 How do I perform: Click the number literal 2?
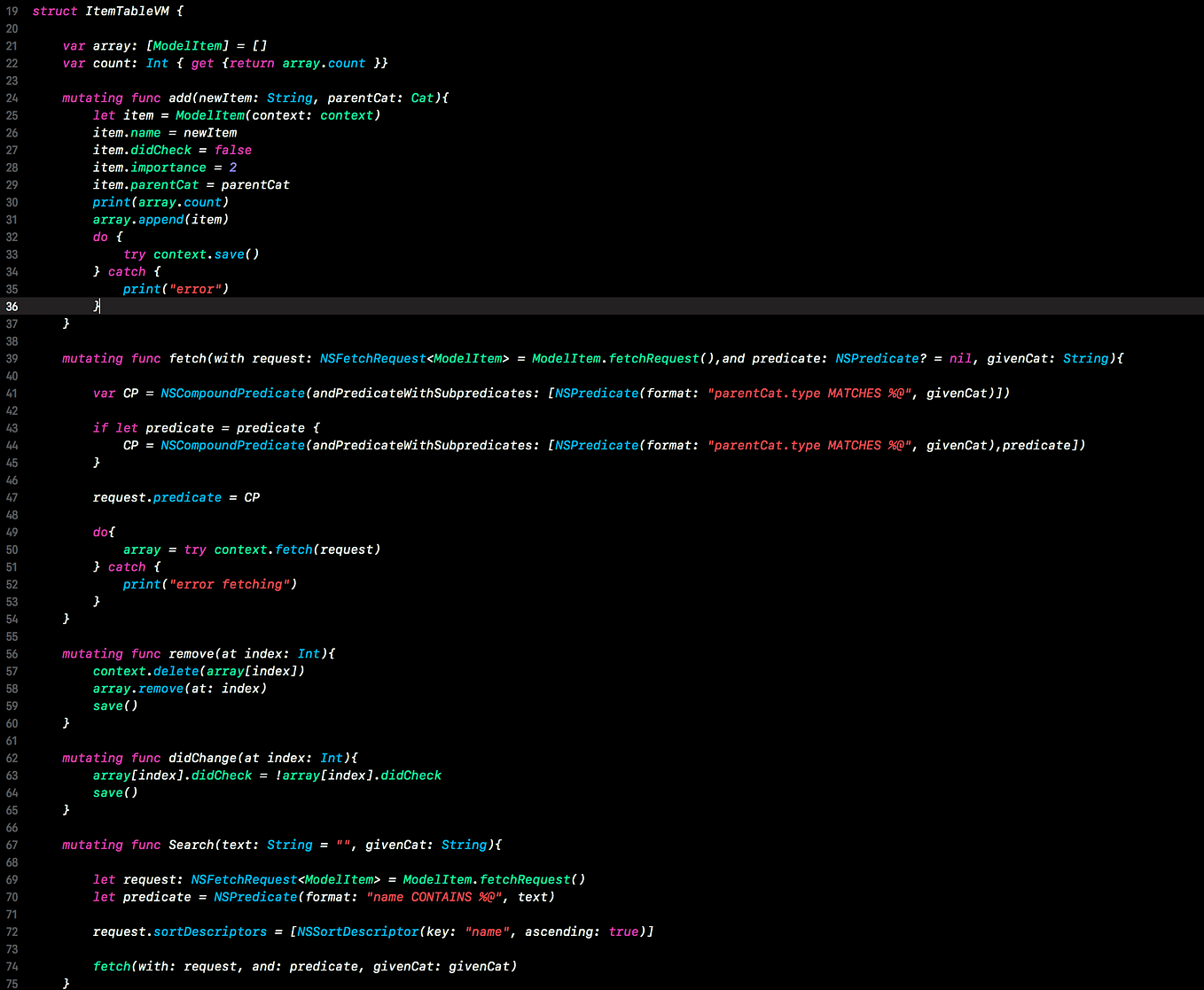233,168
